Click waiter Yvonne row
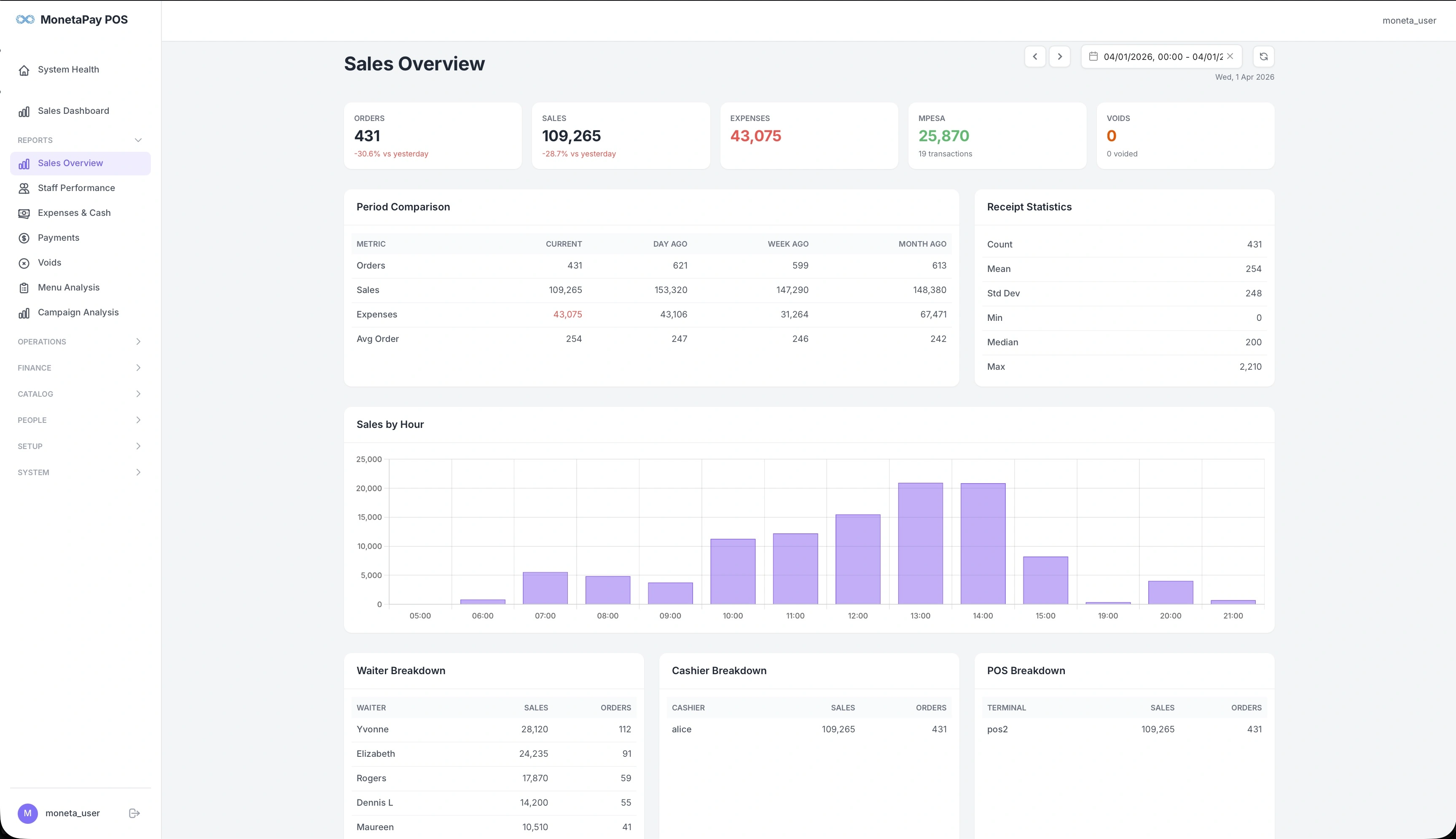Screen dimensions: 1456x839 click(494, 729)
